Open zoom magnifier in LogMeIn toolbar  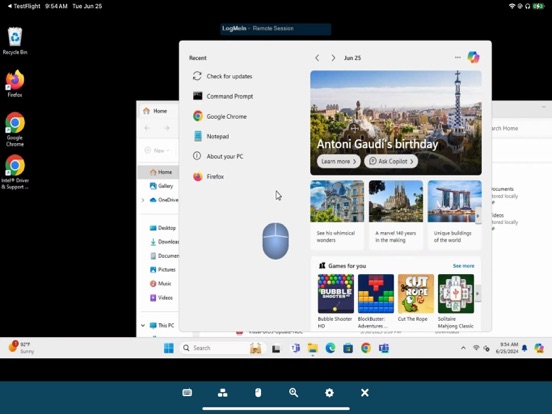click(x=294, y=393)
